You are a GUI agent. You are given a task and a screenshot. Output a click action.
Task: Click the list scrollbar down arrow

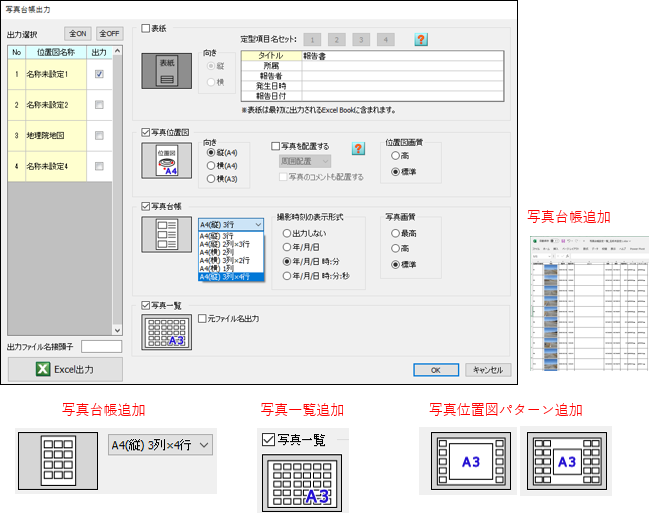click(x=117, y=330)
